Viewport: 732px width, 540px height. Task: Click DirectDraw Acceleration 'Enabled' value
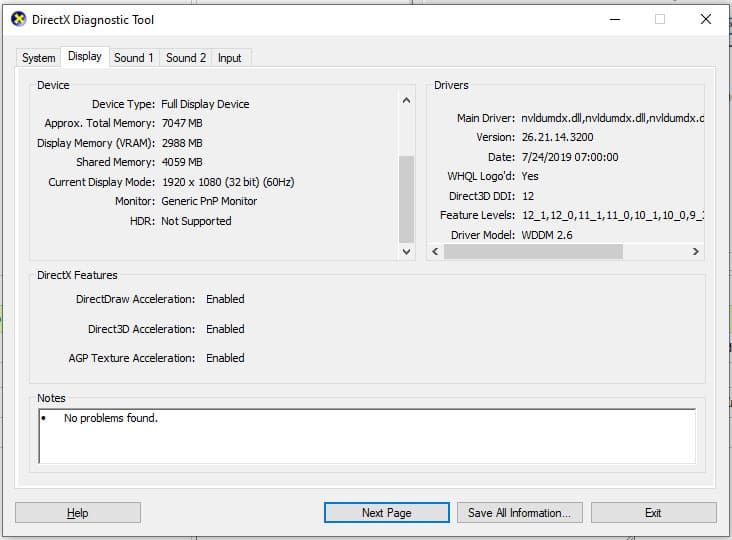(225, 299)
